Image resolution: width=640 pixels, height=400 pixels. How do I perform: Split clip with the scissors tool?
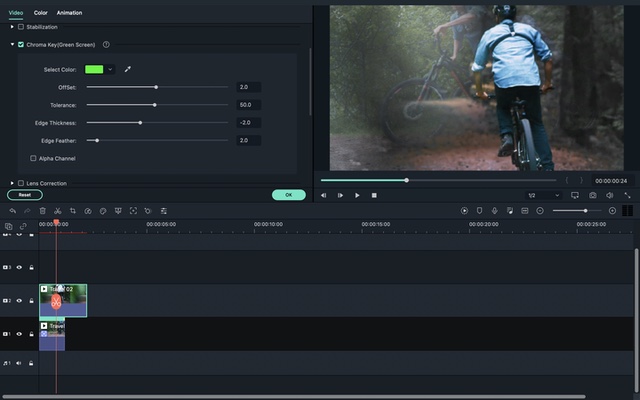click(x=58, y=211)
